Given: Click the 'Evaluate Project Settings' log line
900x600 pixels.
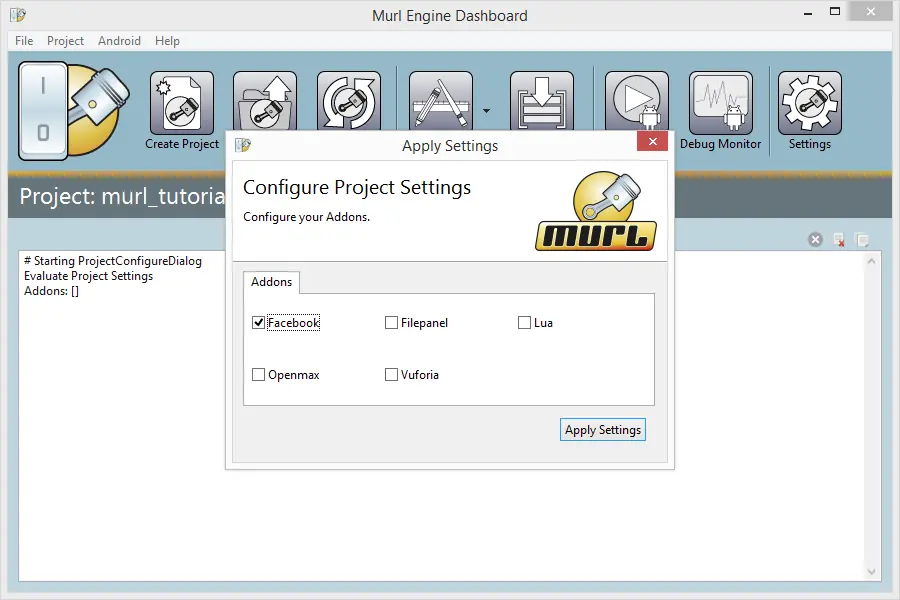Looking at the screenshot, I should pos(88,276).
